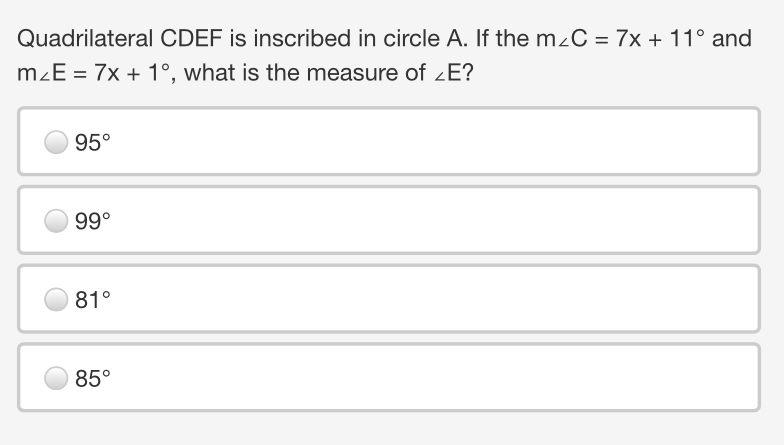Screen dimensions: 784x445
Task: Click the 99° answer text label
Action: point(92,221)
